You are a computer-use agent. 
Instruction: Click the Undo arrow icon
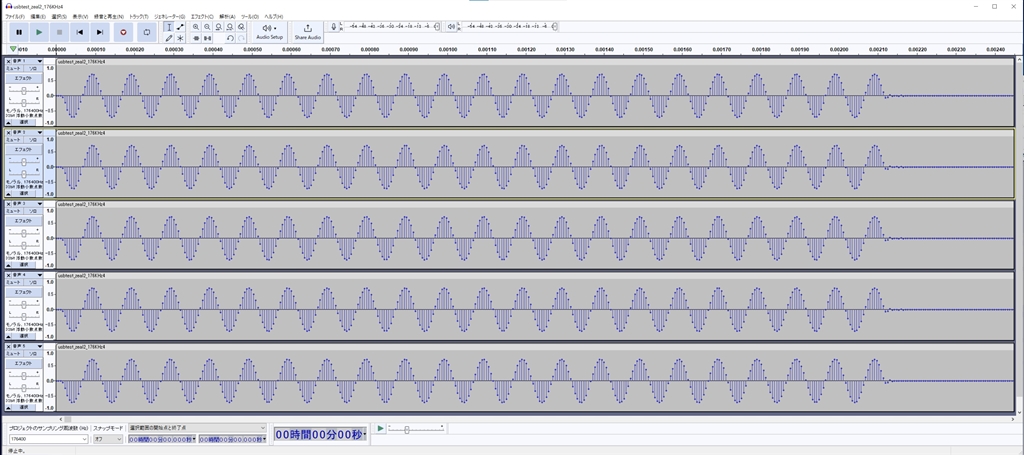click(x=230, y=38)
